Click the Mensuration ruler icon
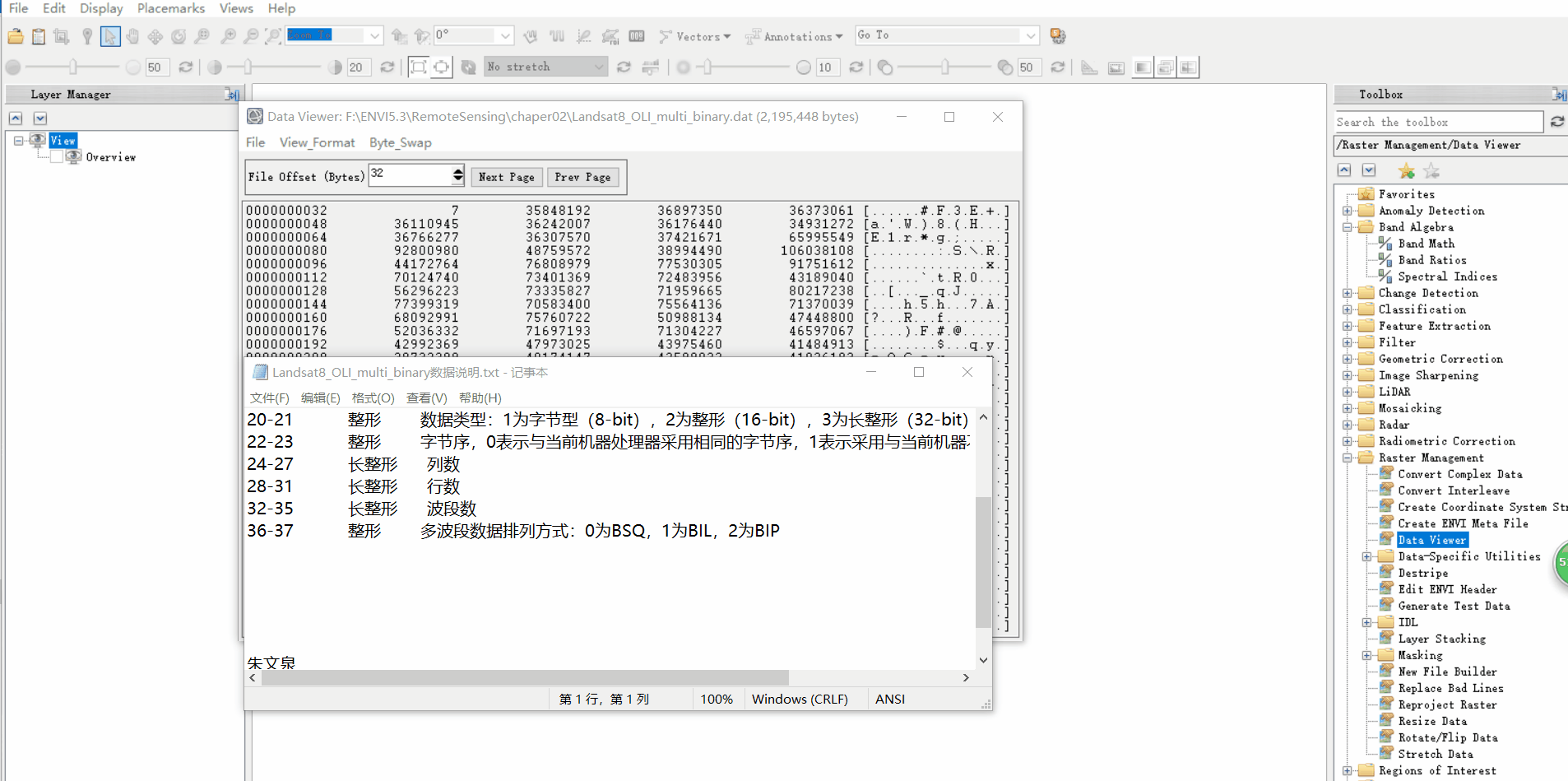This screenshot has height=781, width=1568. 1089,67
